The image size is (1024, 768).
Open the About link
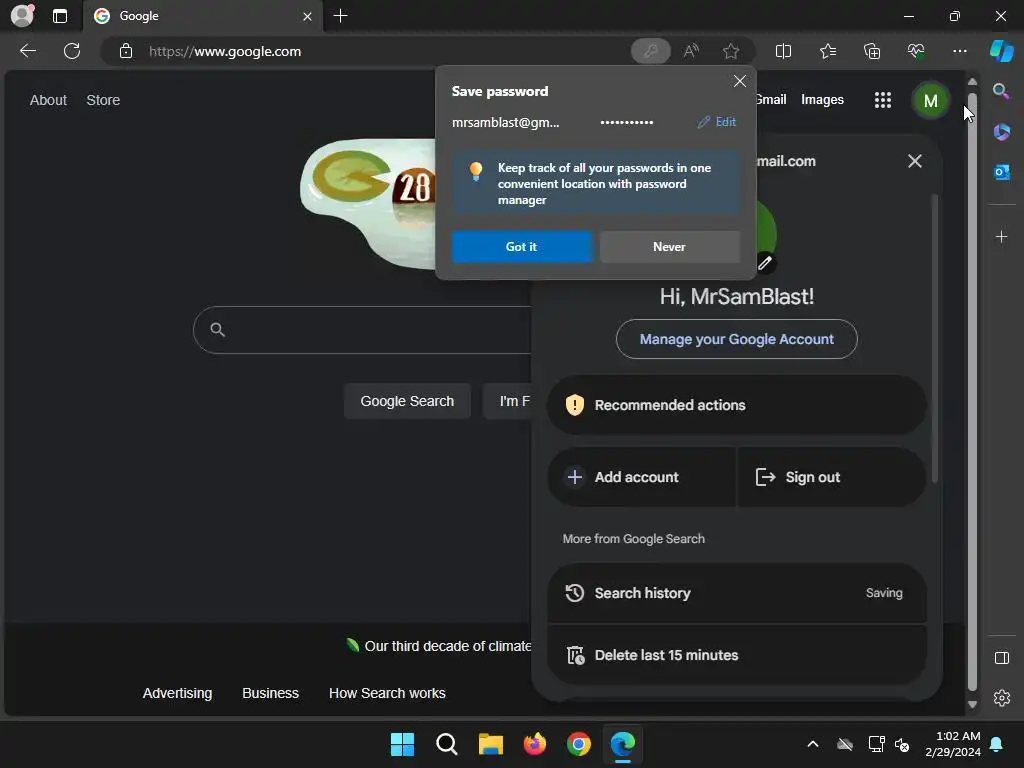48,100
